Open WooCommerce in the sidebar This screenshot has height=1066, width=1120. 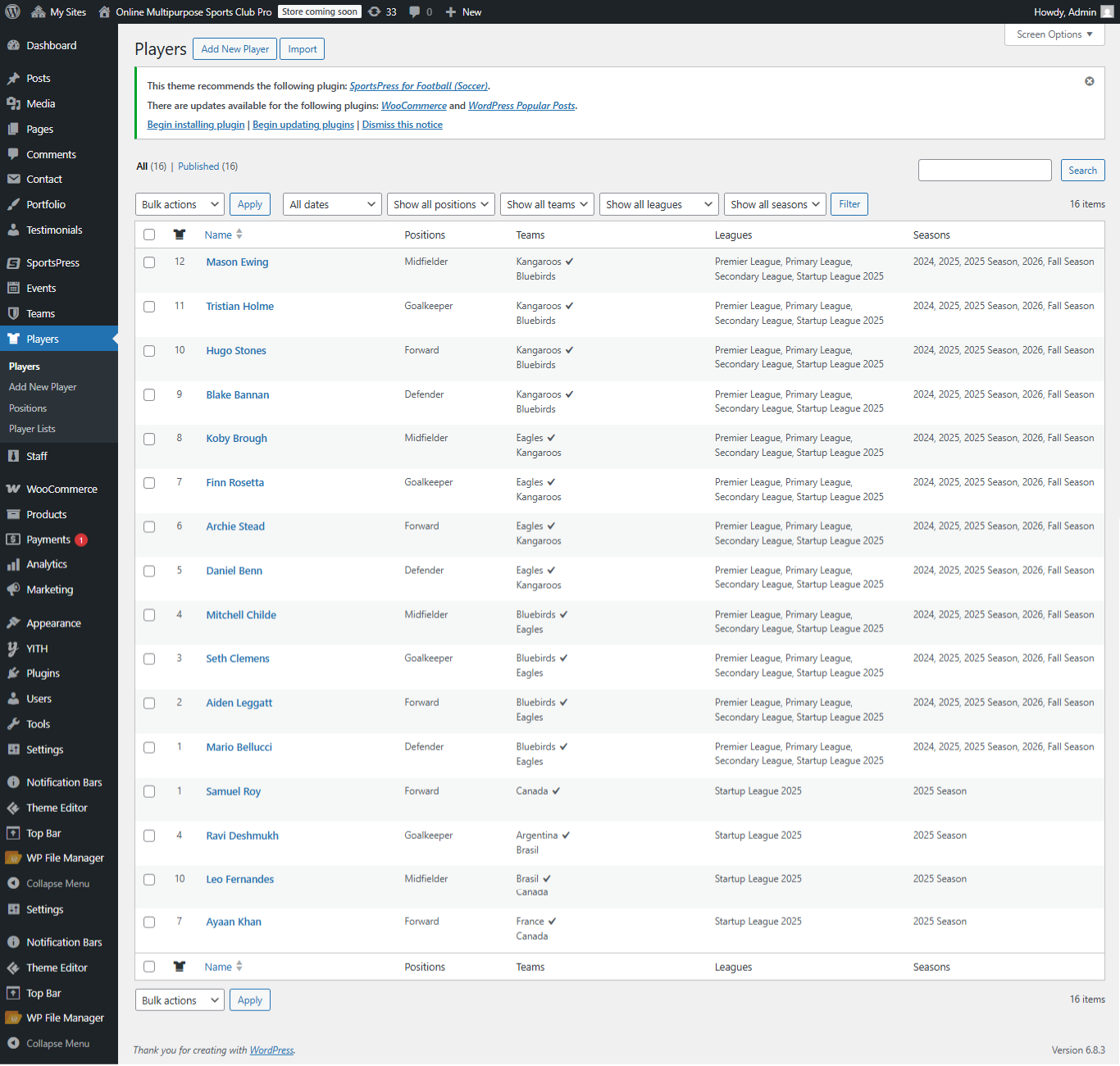point(61,489)
